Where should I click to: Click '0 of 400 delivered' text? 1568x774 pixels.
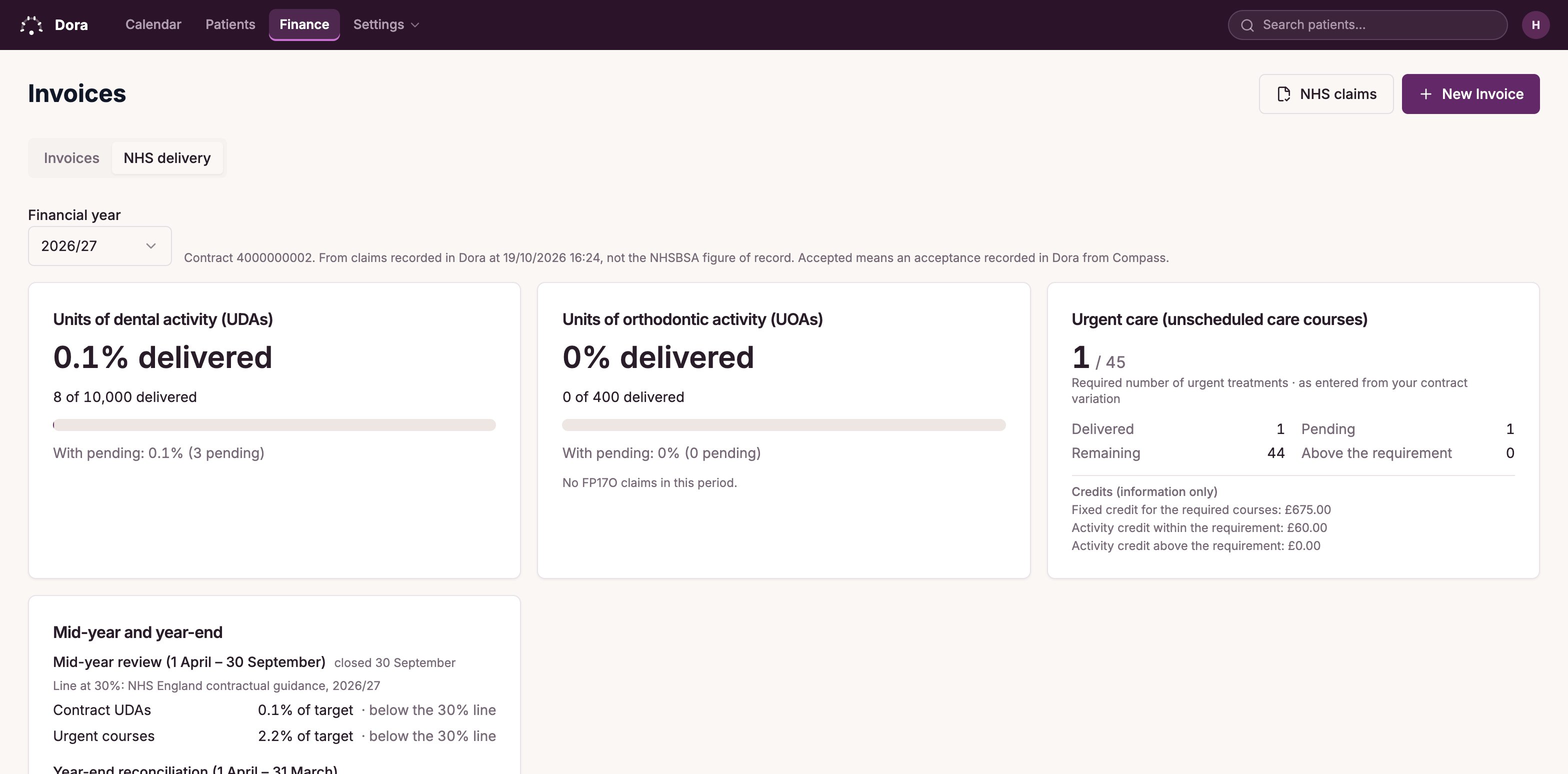click(623, 397)
